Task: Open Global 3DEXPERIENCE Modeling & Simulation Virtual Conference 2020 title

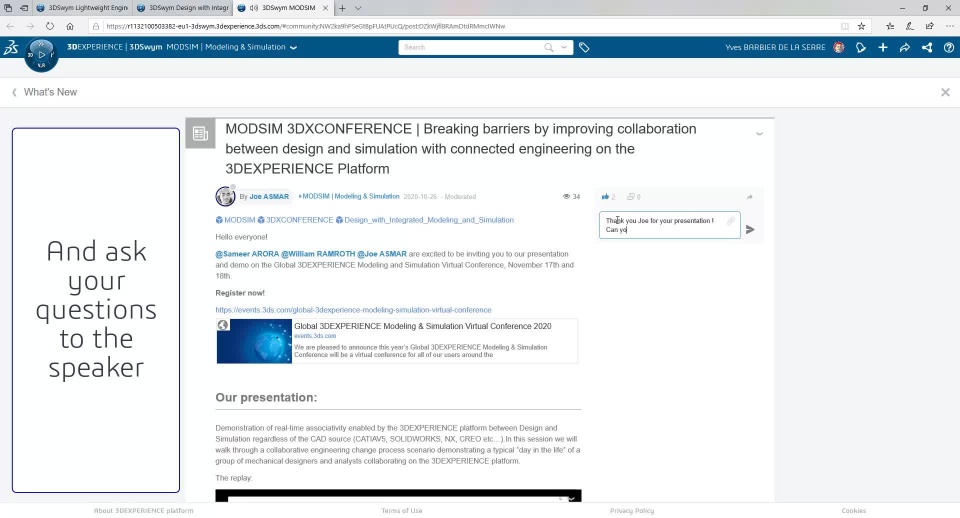Action: click(422, 326)
